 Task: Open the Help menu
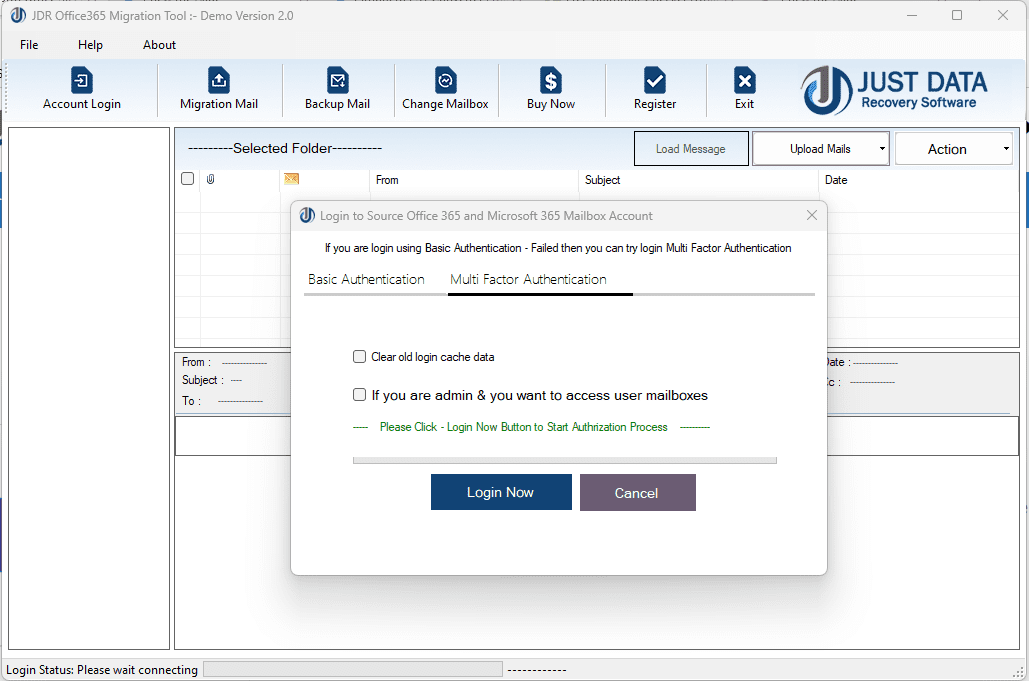90,44
